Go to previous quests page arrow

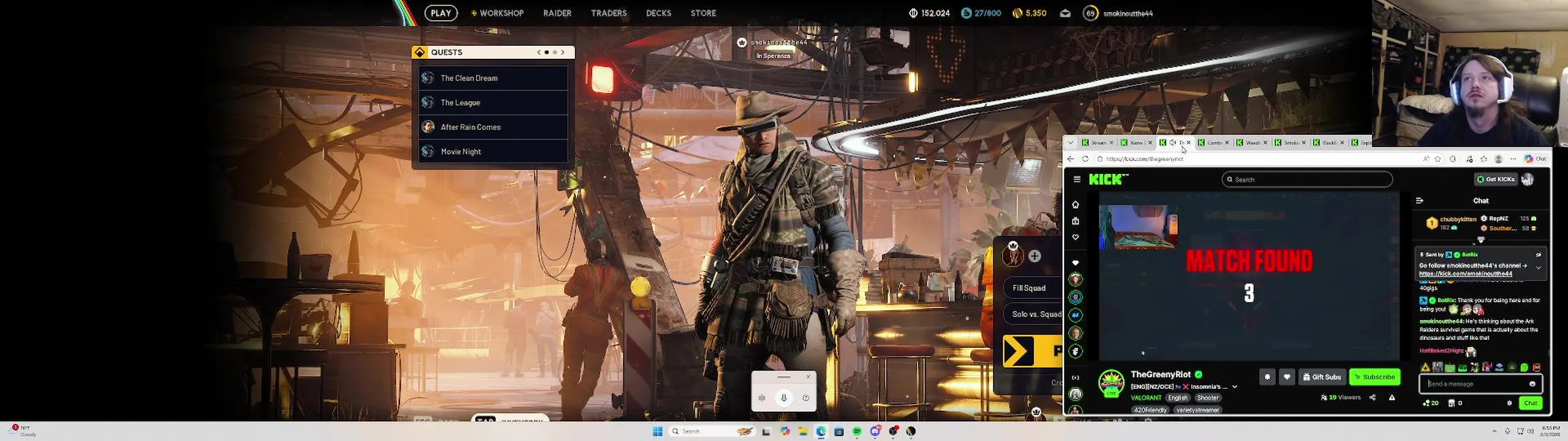[539, 52]
